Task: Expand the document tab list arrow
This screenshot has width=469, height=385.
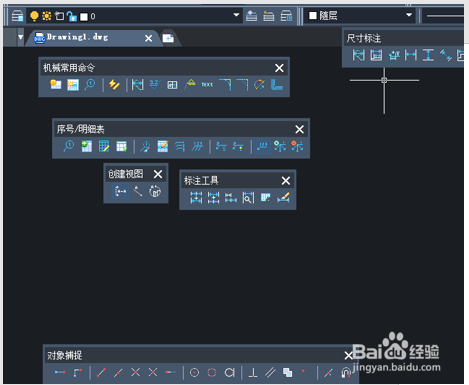Action: (21, 37)
